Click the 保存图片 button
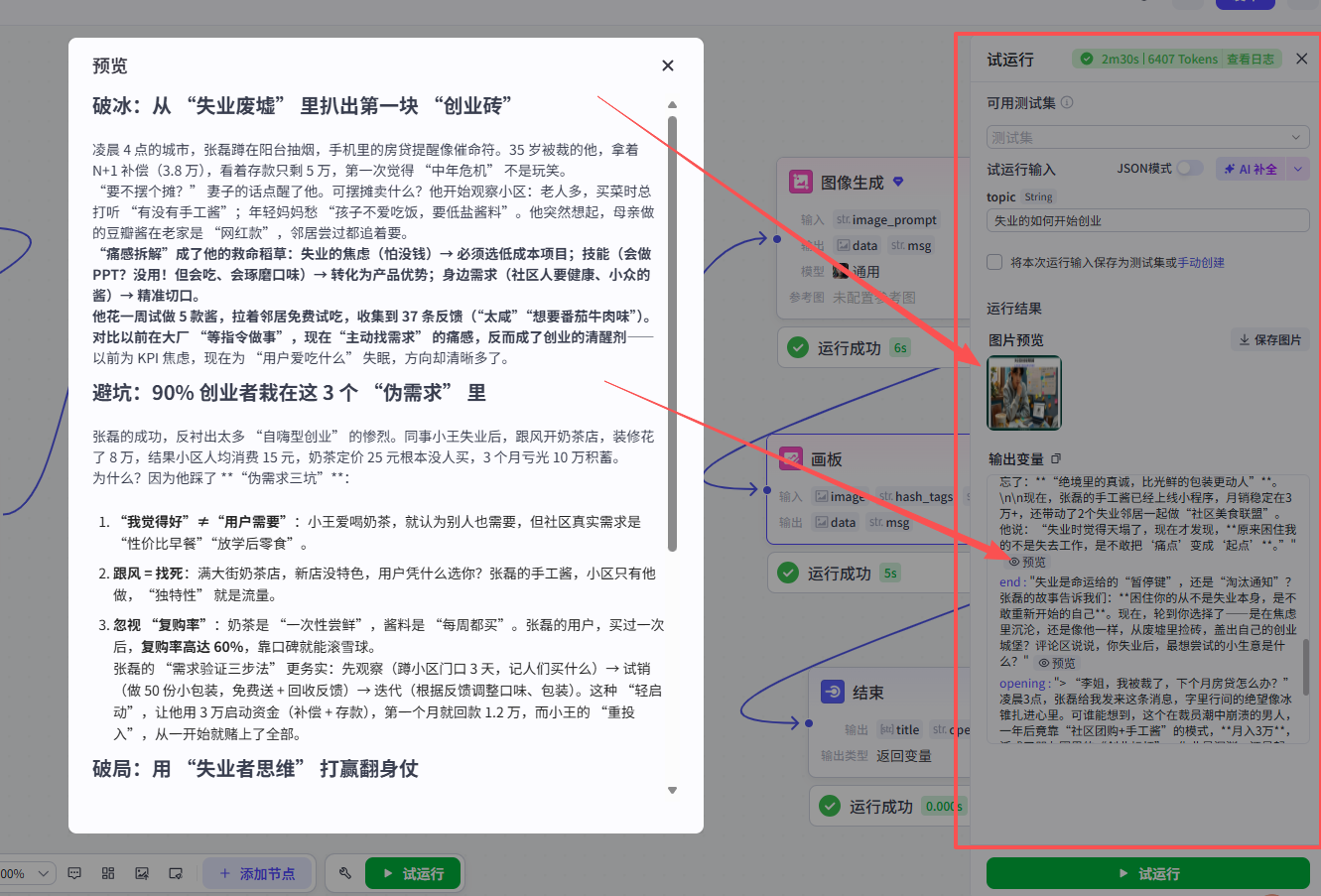The width and height of the screenshot is (1321, 896). pos(1269,339)
